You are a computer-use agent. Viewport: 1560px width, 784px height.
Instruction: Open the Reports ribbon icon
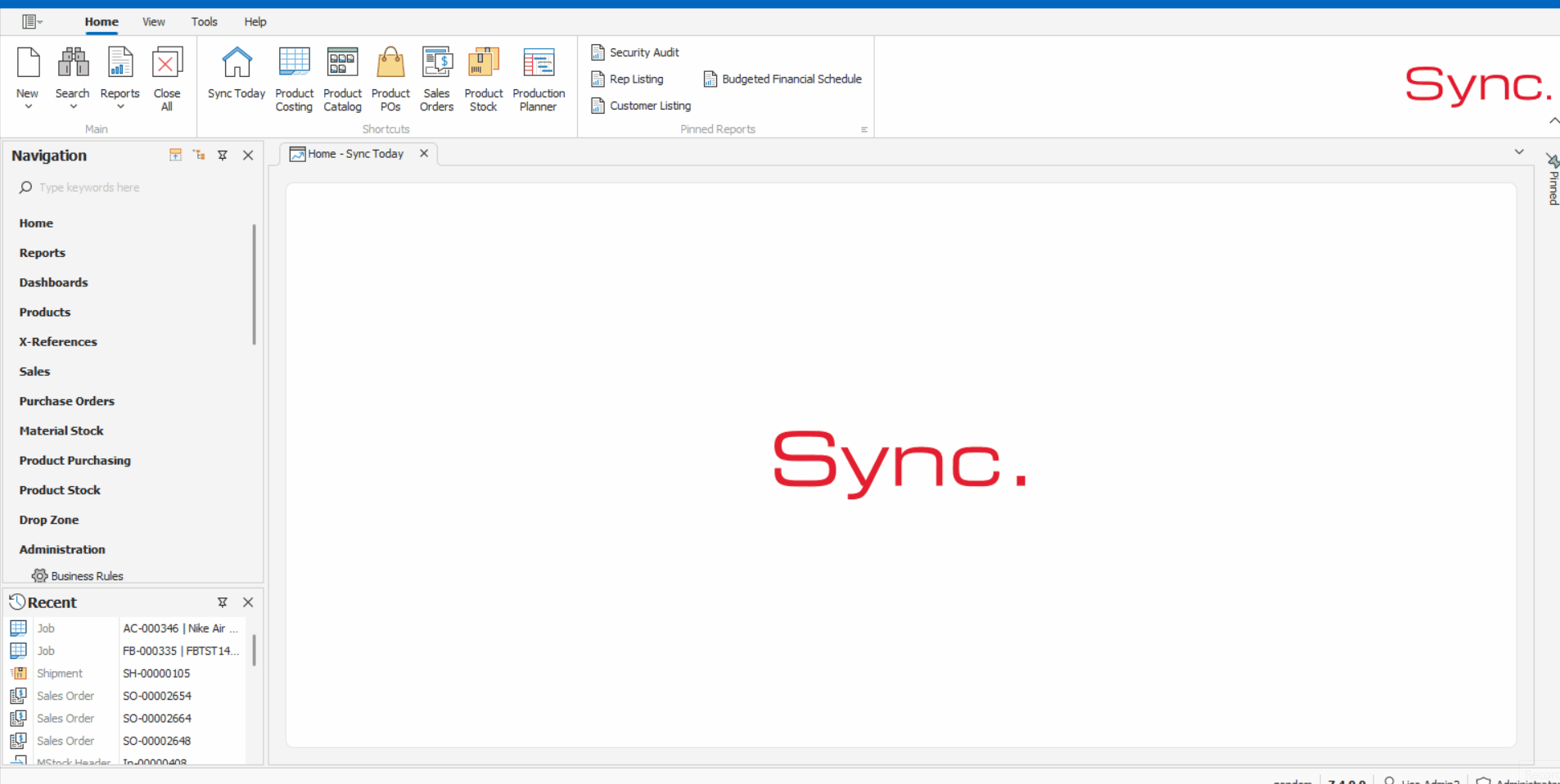(x=120, y=63)
